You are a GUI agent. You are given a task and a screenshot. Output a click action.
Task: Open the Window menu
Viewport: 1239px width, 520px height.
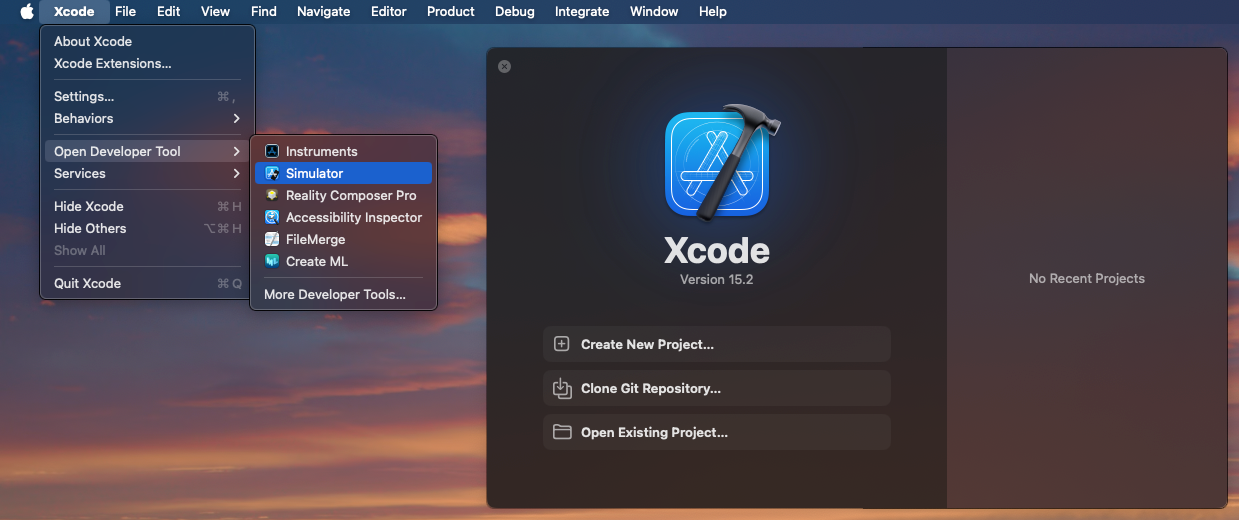[x=654, y=12]
